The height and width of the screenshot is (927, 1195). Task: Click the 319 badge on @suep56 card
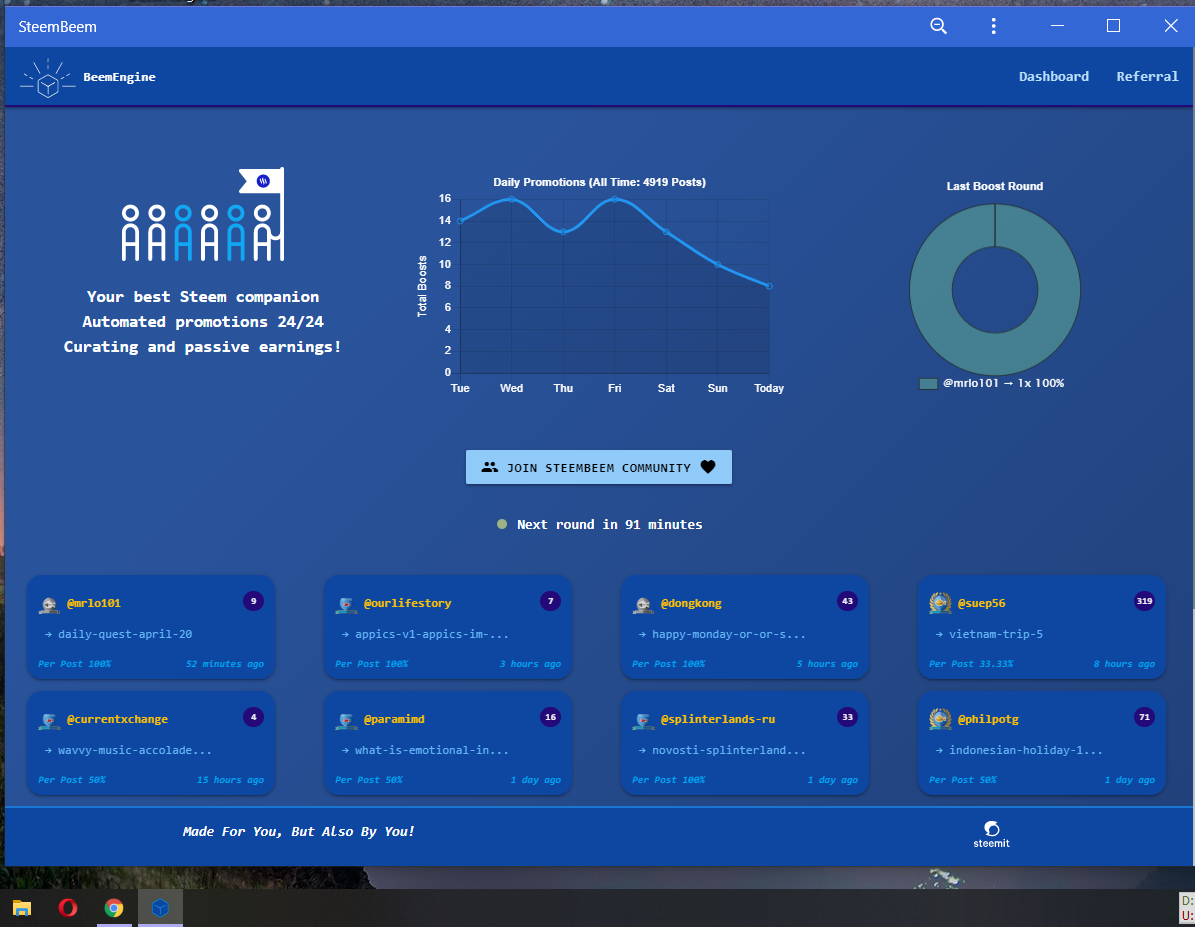pos(1144,601)
